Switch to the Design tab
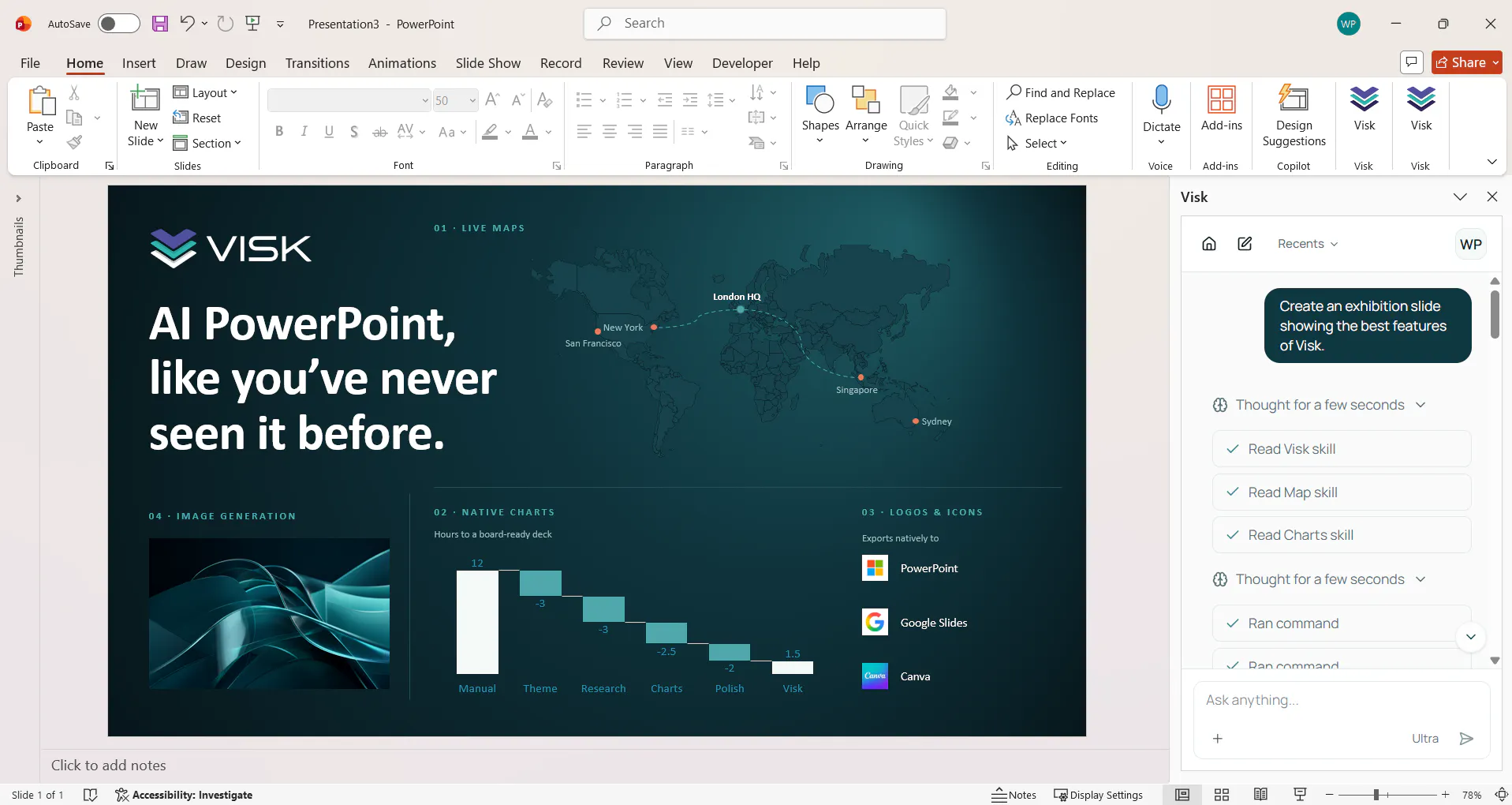This screenshot has height=805, width=1512. (x=245, y=63)
